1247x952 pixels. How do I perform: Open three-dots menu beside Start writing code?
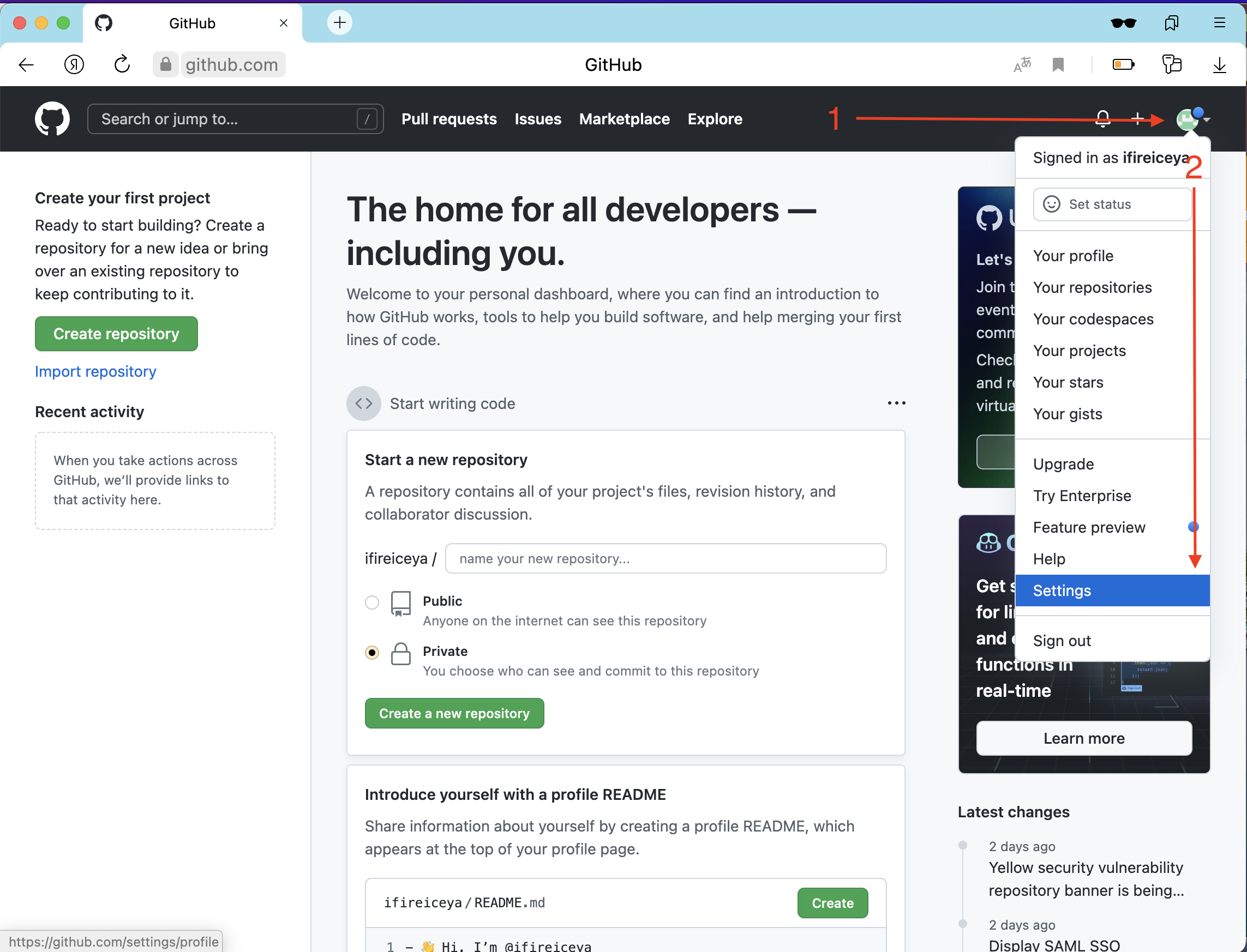(x=896, y=403)
